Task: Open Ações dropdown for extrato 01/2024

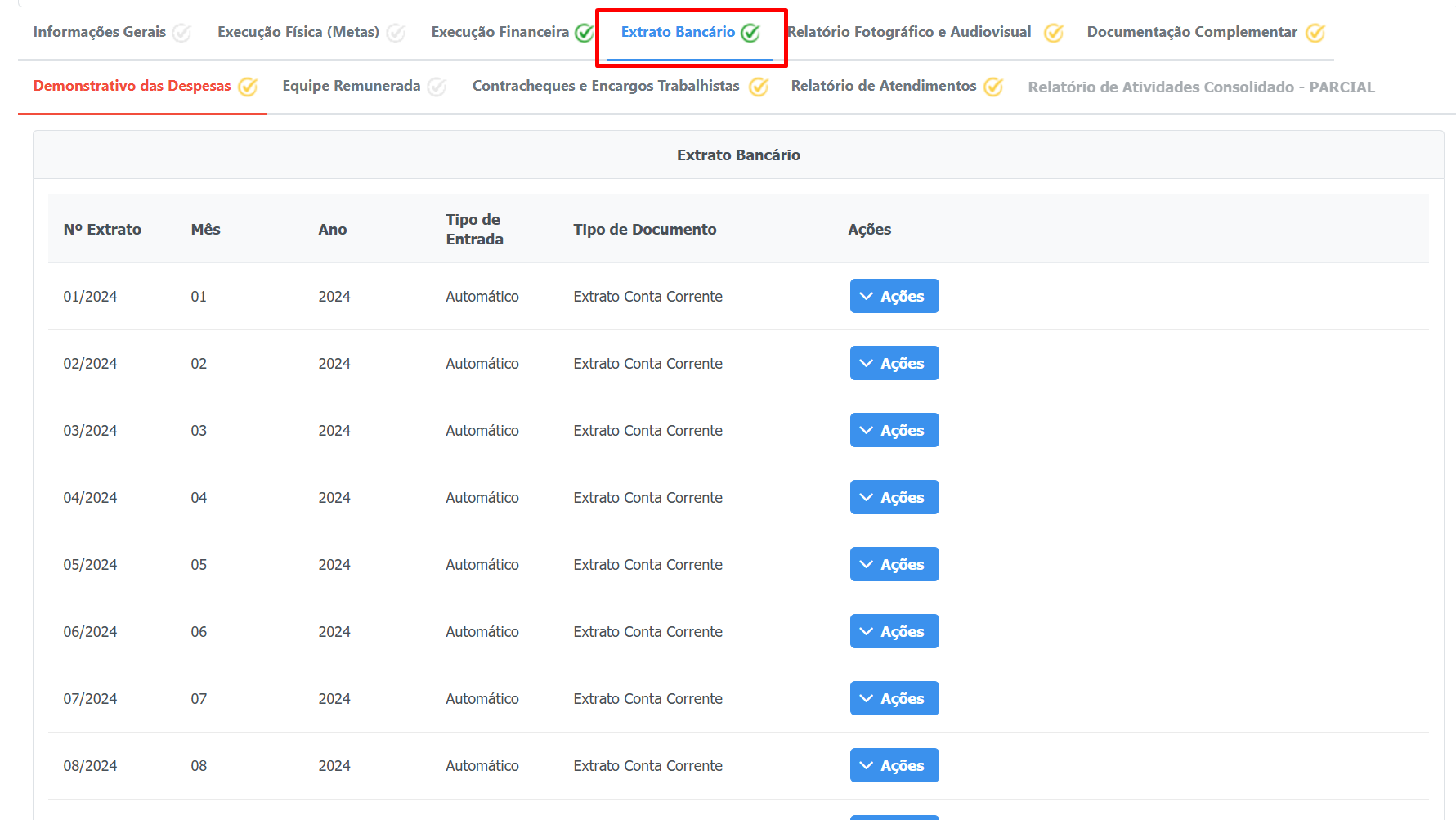Action: pyautogui.click(x=894, y=296)
